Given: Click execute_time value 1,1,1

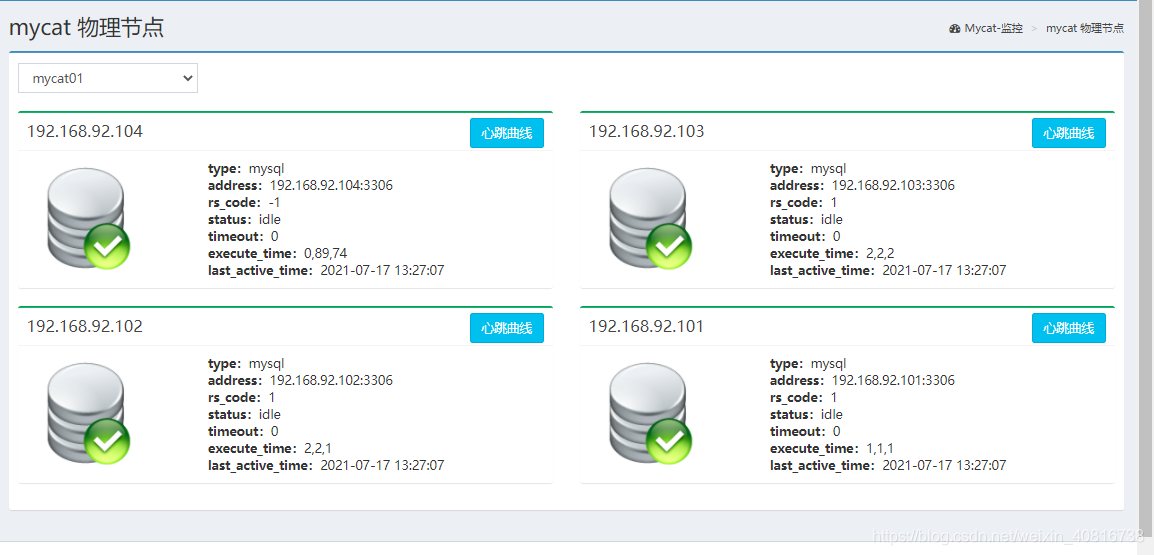Looking at the screenshot, I should pyautogui.click(x=879, y=449).
